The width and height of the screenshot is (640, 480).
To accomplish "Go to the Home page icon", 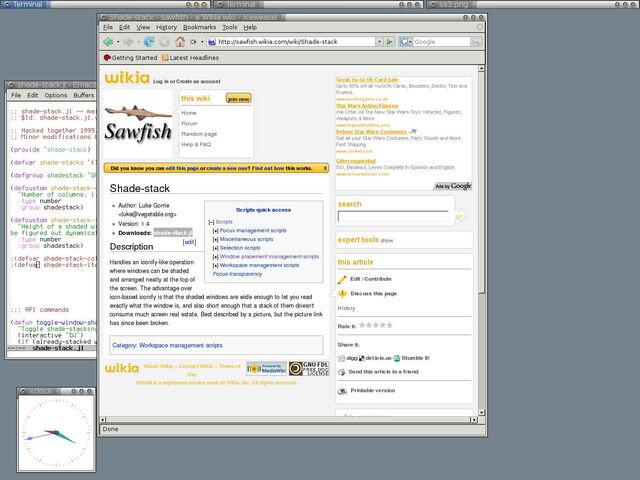I will click(180, 42).
